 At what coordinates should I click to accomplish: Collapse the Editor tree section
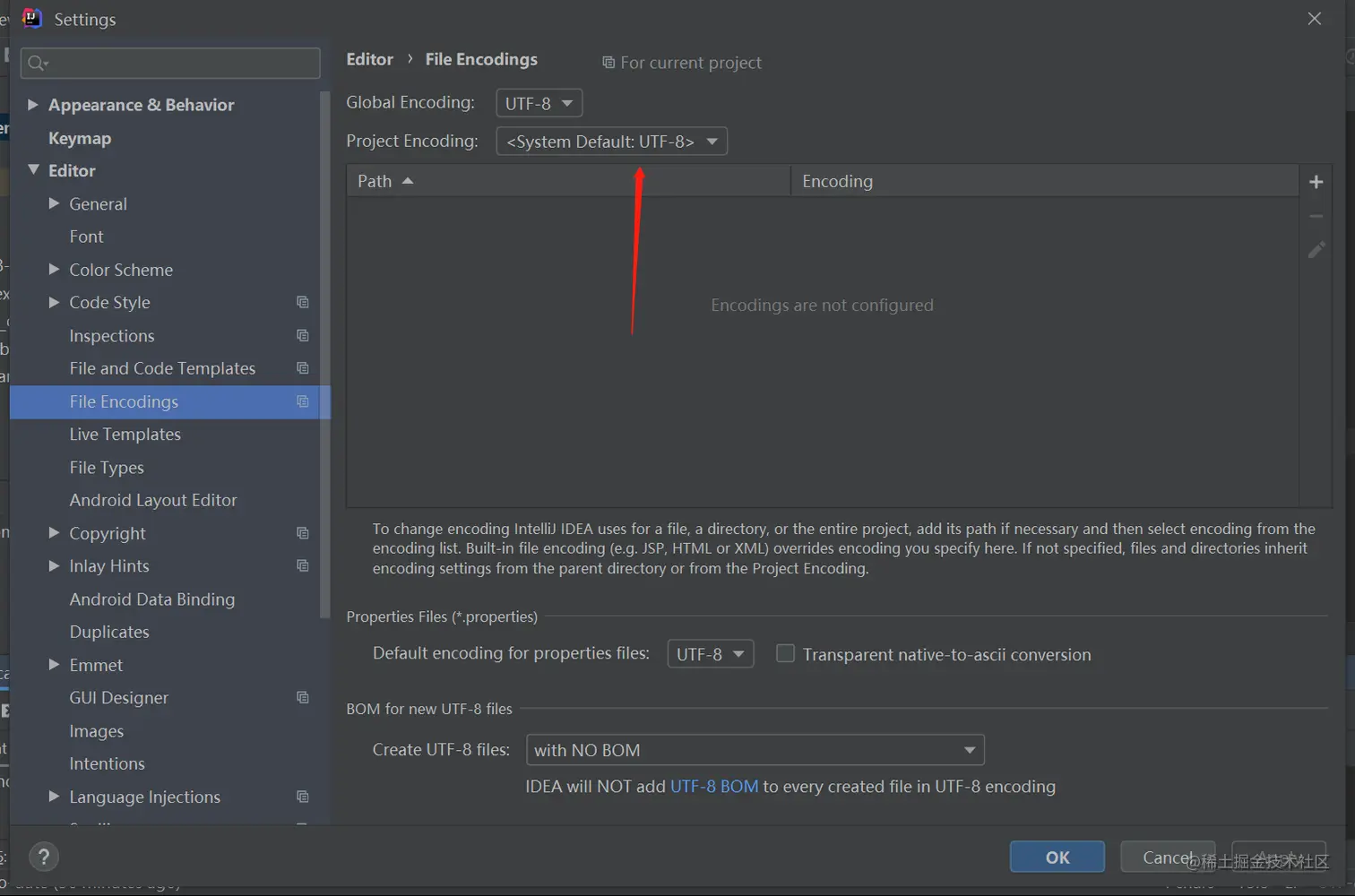[33, 169]
